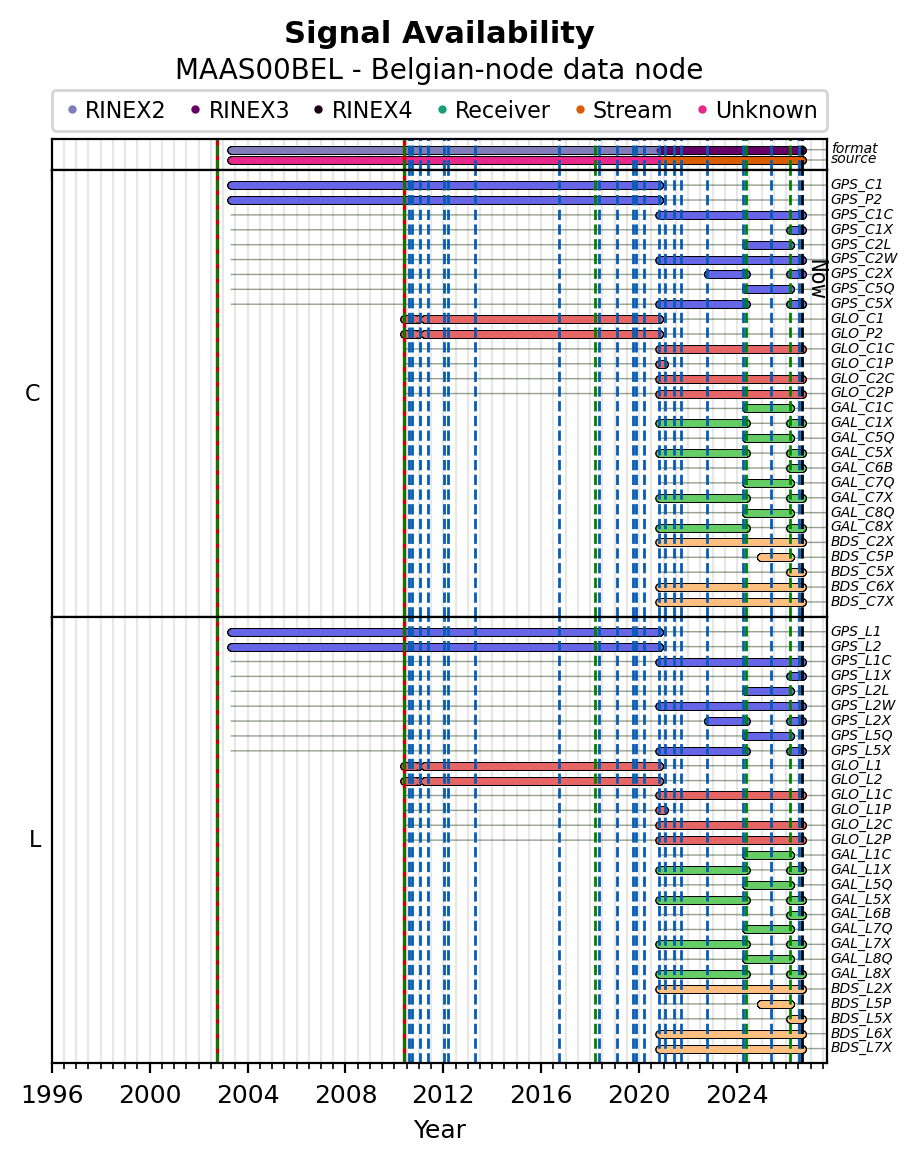The image size is (918, 1162).
Task: Click the GPS_C1 row label
Action: pos(857,185)
